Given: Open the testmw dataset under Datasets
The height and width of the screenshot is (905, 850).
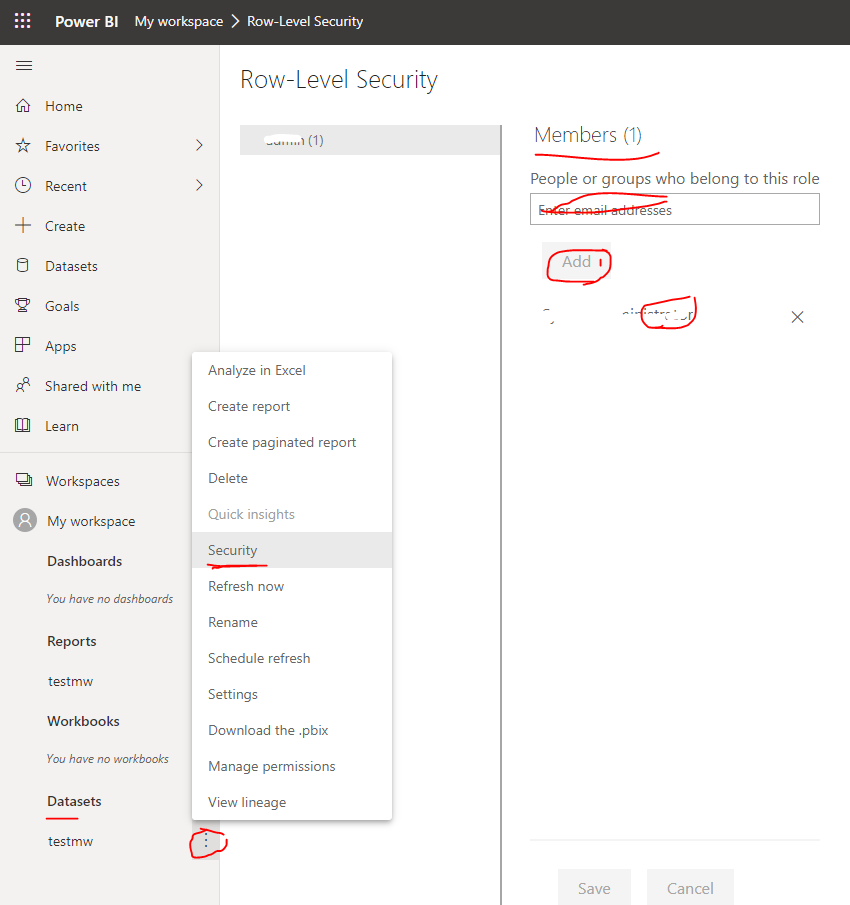Looking at the screenshot, I should pos(70,842).
